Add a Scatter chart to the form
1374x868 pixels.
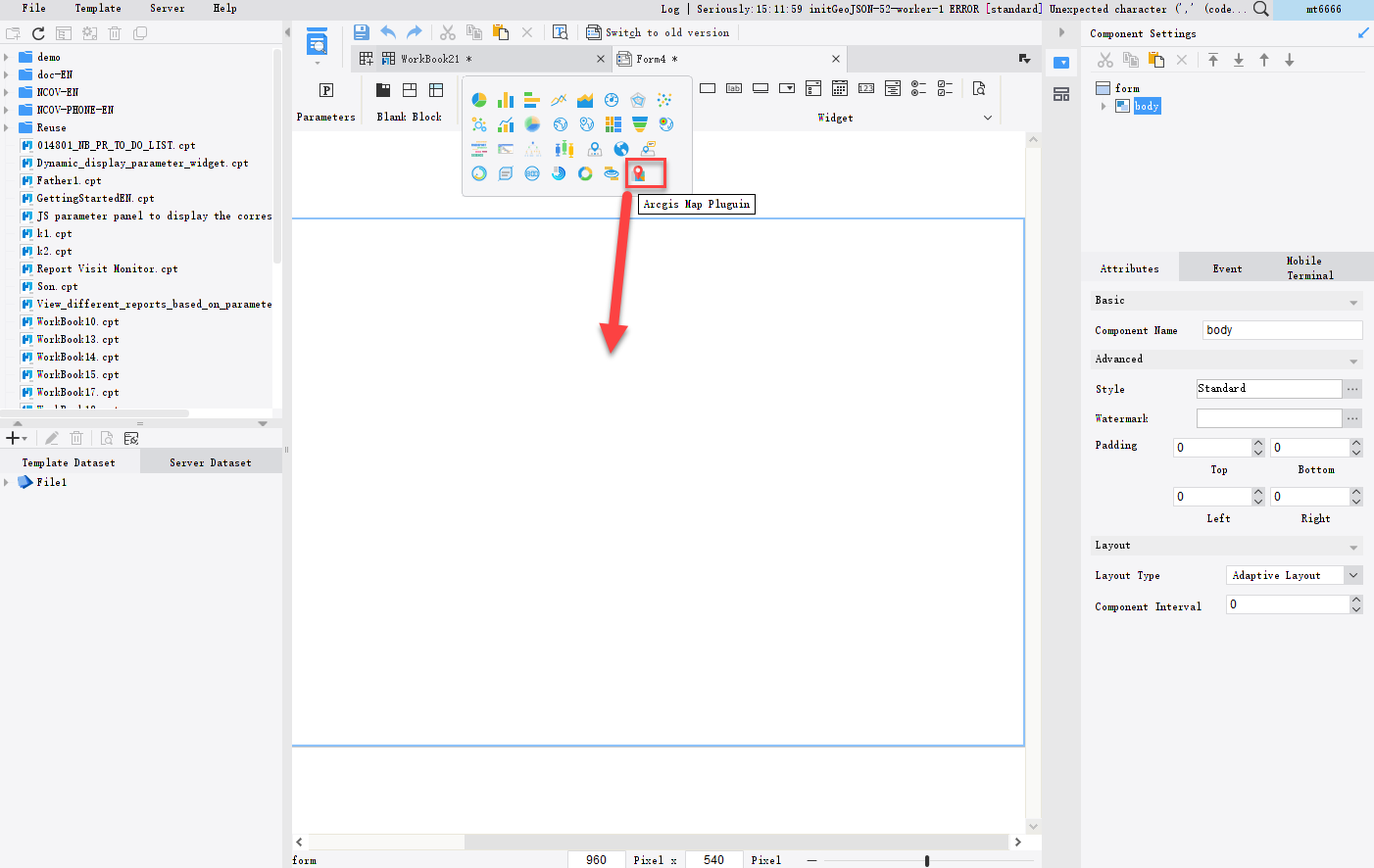point(664,99)
